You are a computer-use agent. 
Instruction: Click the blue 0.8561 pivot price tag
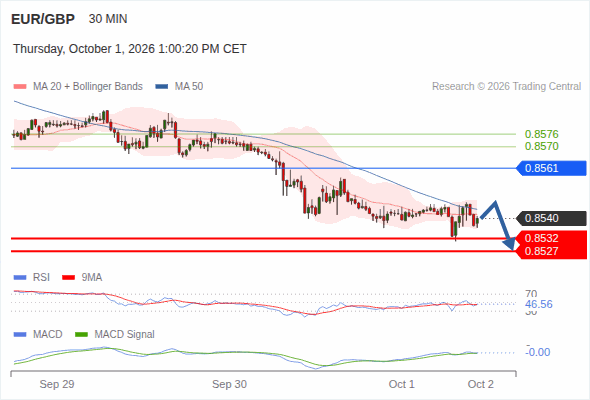point(551,168)
